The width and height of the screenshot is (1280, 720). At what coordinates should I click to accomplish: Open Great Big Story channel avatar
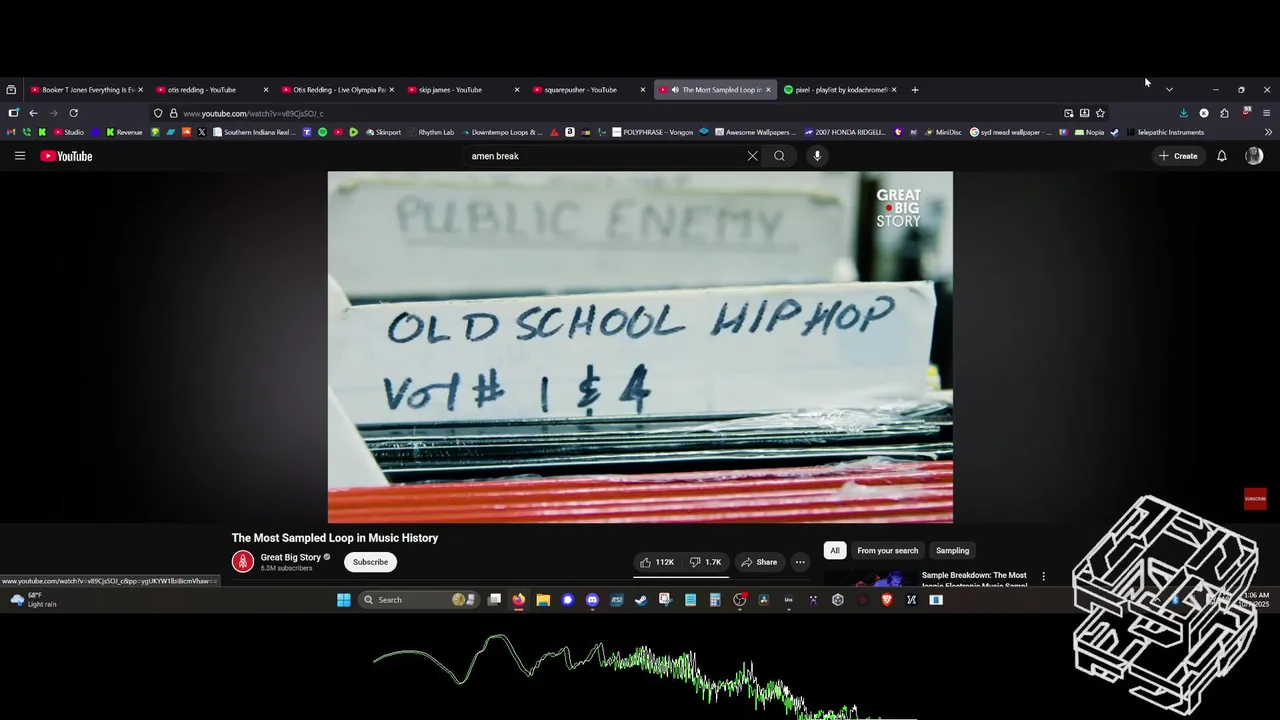[243, 562]
